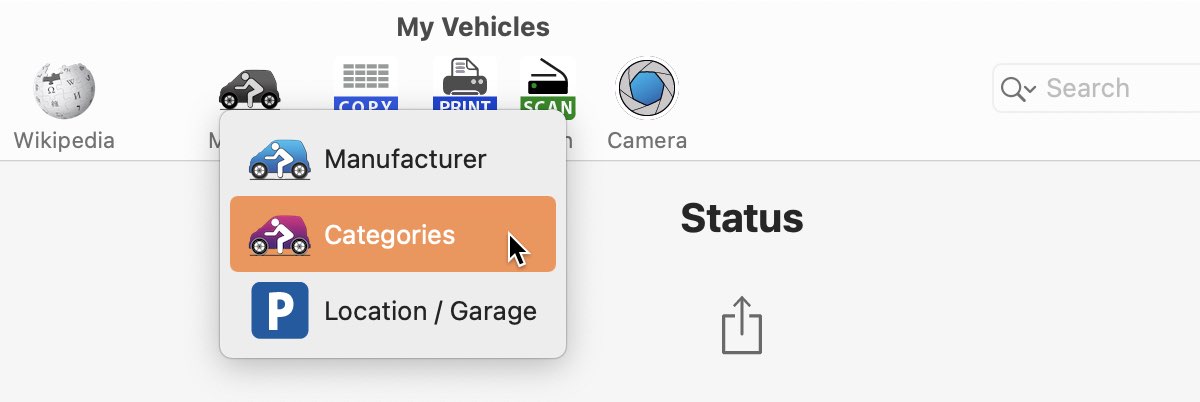Click the blue car Manufacturer icon
1200x402 pixels.
coord(279,159)
